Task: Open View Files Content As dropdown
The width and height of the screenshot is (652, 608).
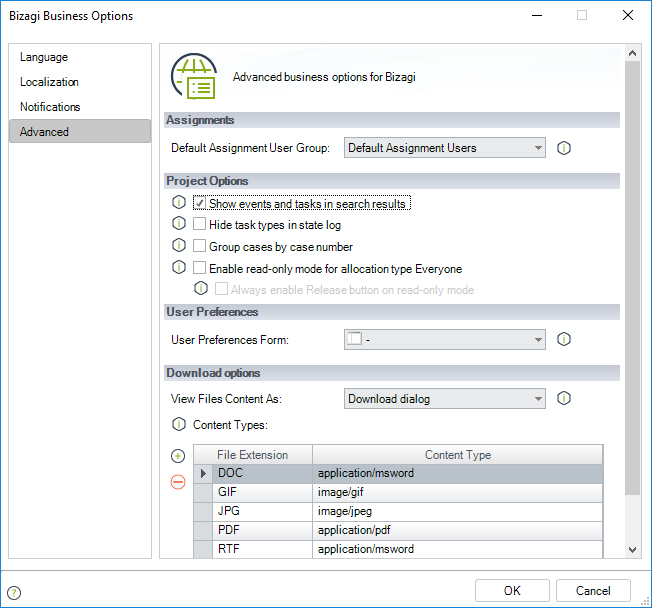Action: (445, 399)
